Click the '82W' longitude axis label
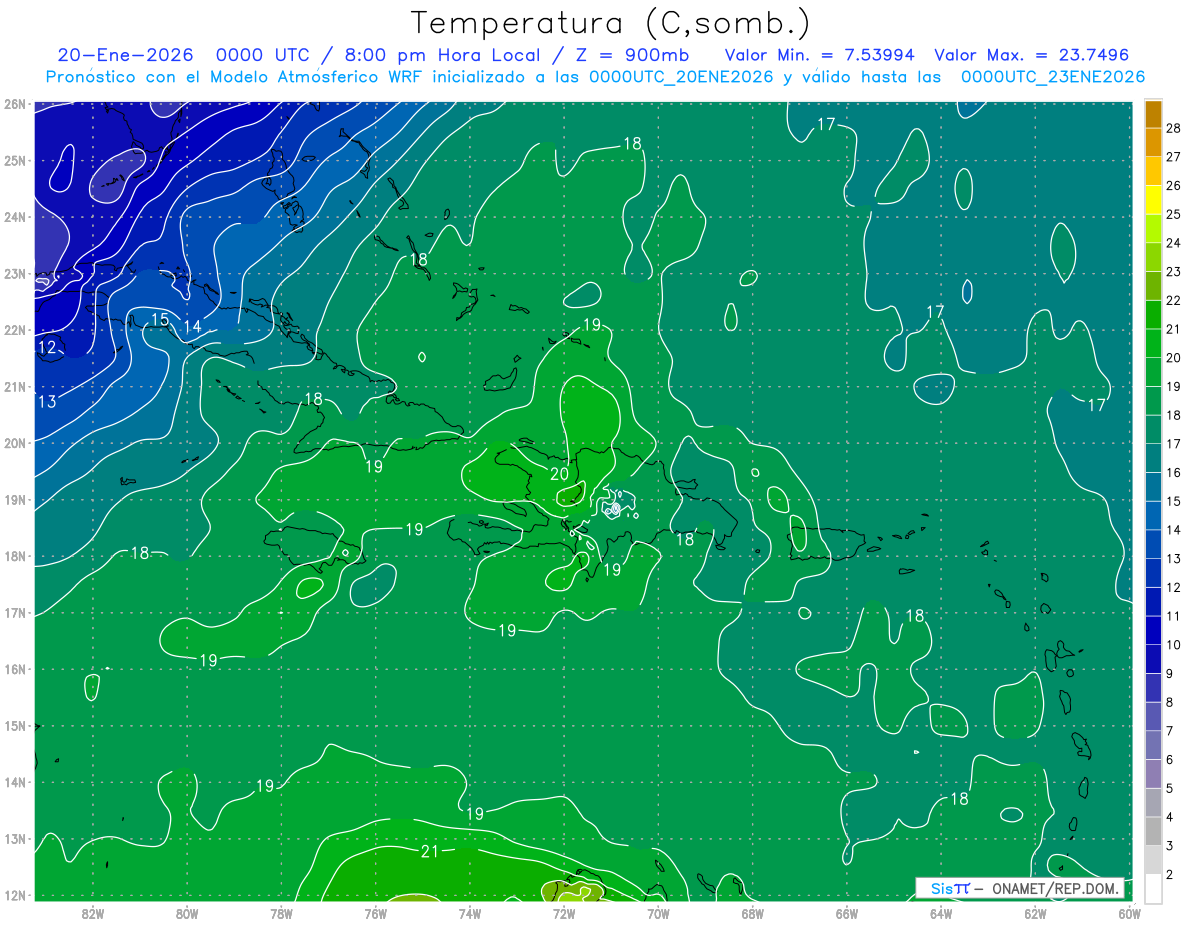 [92, 913]
